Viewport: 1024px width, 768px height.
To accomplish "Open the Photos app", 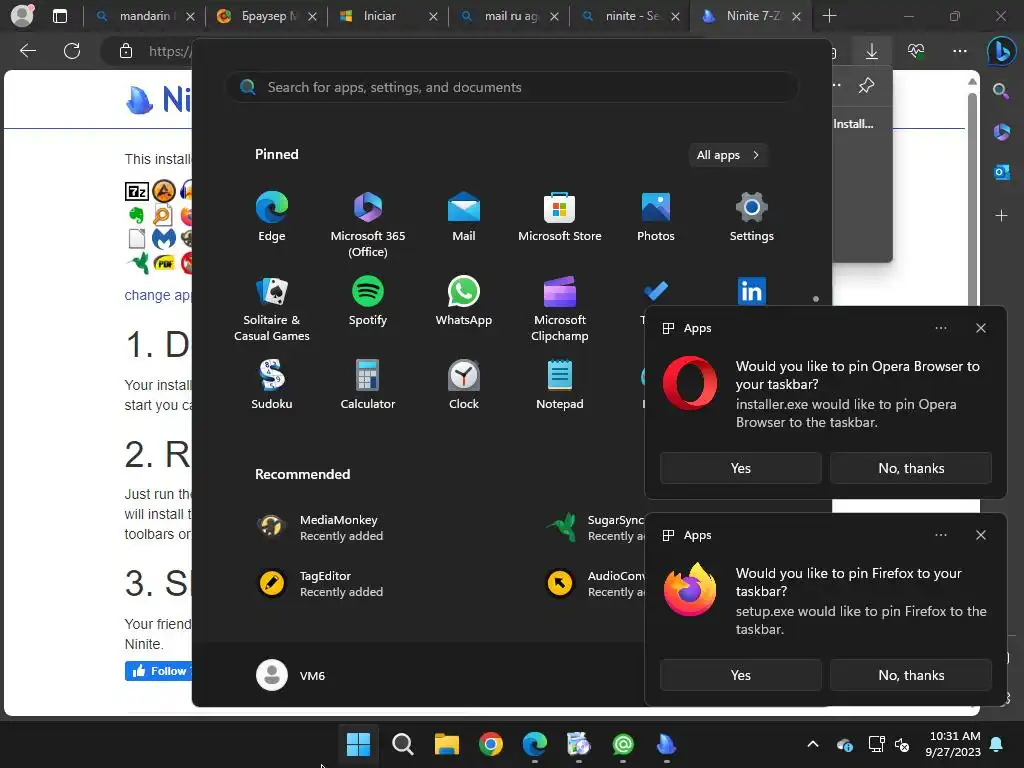I will click(x=656, y=217).
